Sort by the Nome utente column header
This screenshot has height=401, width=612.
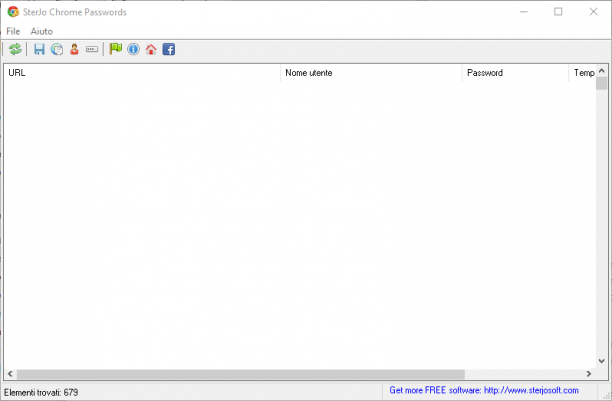click(x=371, y=73)
